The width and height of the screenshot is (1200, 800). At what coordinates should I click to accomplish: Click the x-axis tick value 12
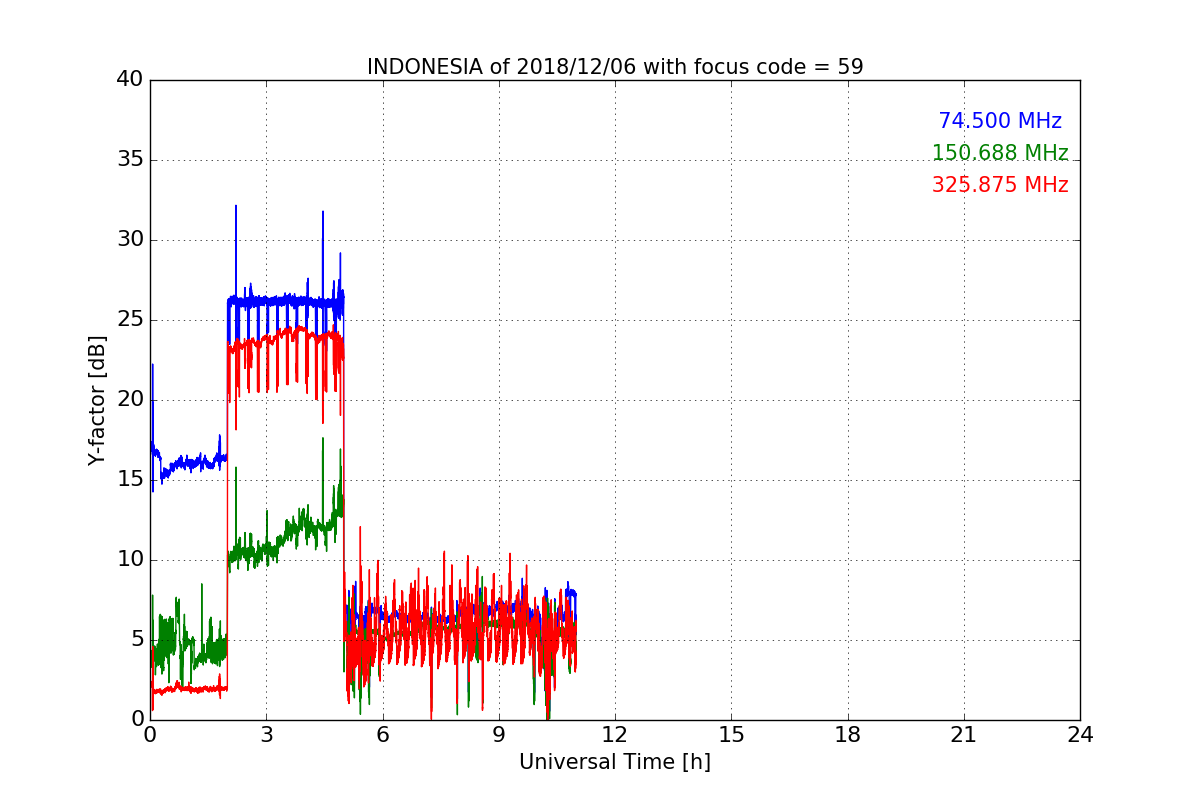(615, 735)
